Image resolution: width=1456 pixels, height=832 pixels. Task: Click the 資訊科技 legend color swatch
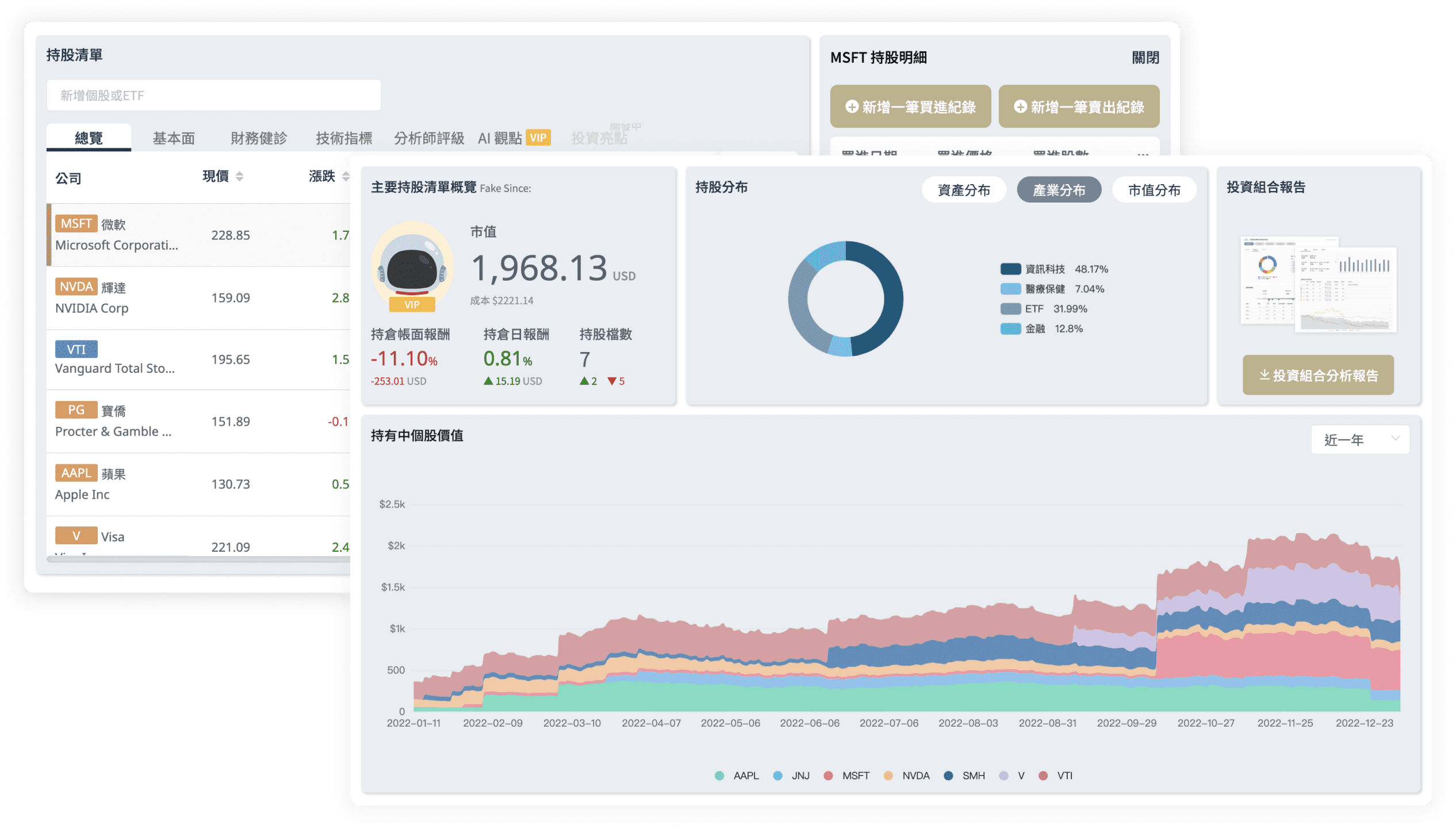1010,269
